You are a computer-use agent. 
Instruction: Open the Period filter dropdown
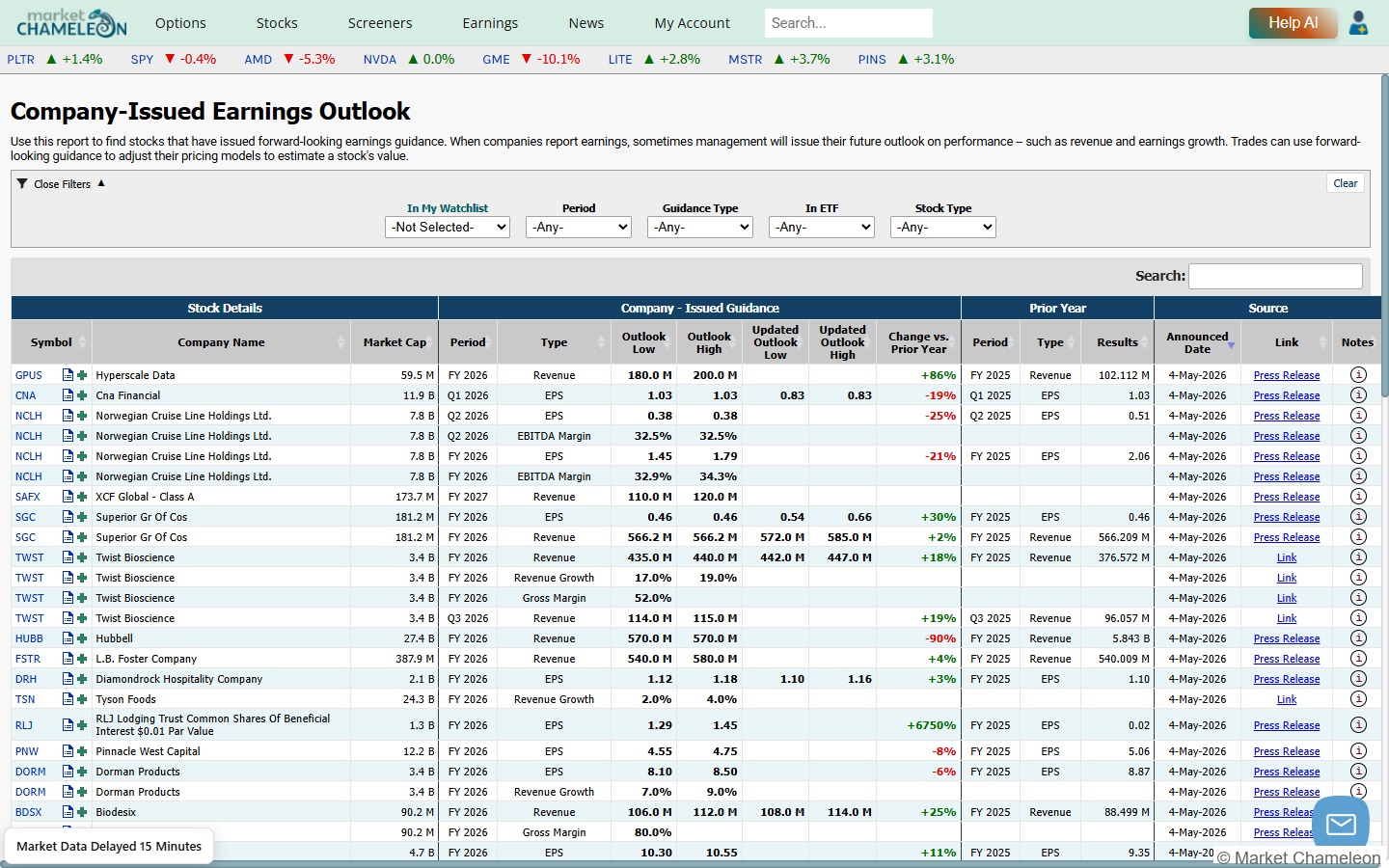click(579, 228)
